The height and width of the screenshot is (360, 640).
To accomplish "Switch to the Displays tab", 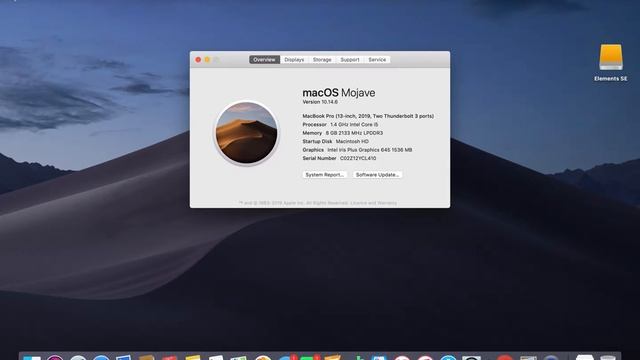I will pyautogui.click(x=294, y=60).
